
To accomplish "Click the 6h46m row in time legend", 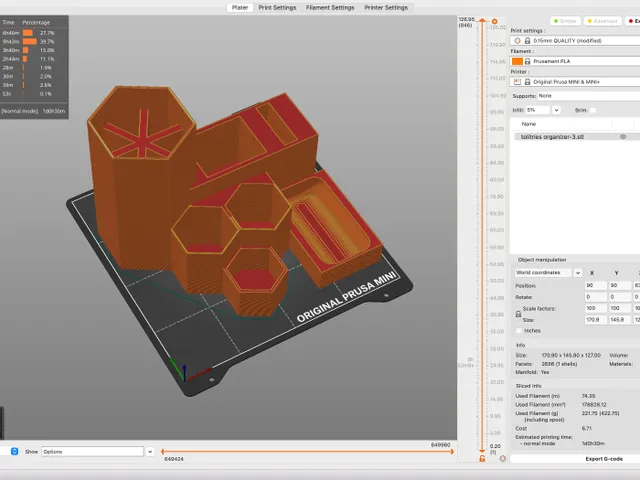I will click(29, 33).
